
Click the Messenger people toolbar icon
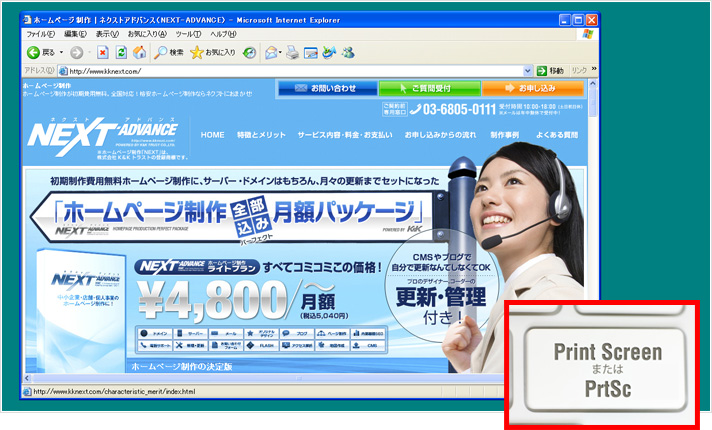[348, 53]
